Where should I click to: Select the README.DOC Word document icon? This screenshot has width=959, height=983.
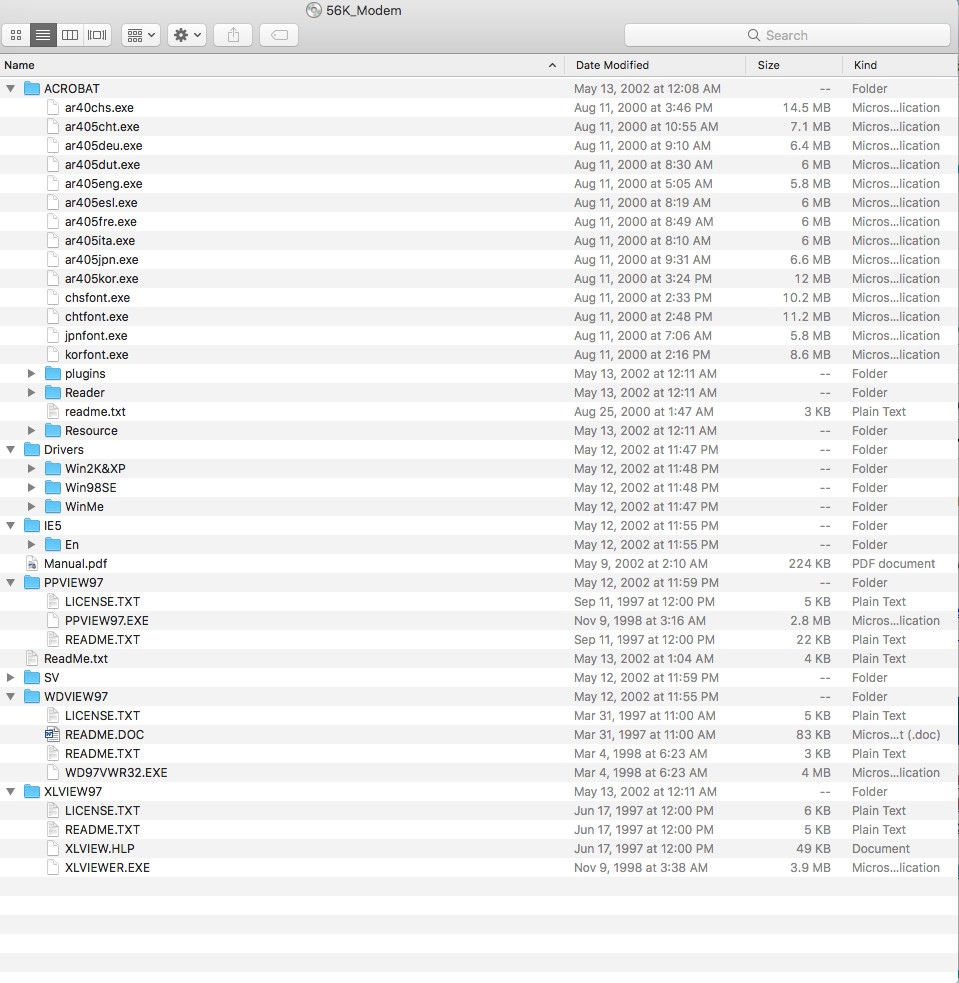tap(53, 735)
